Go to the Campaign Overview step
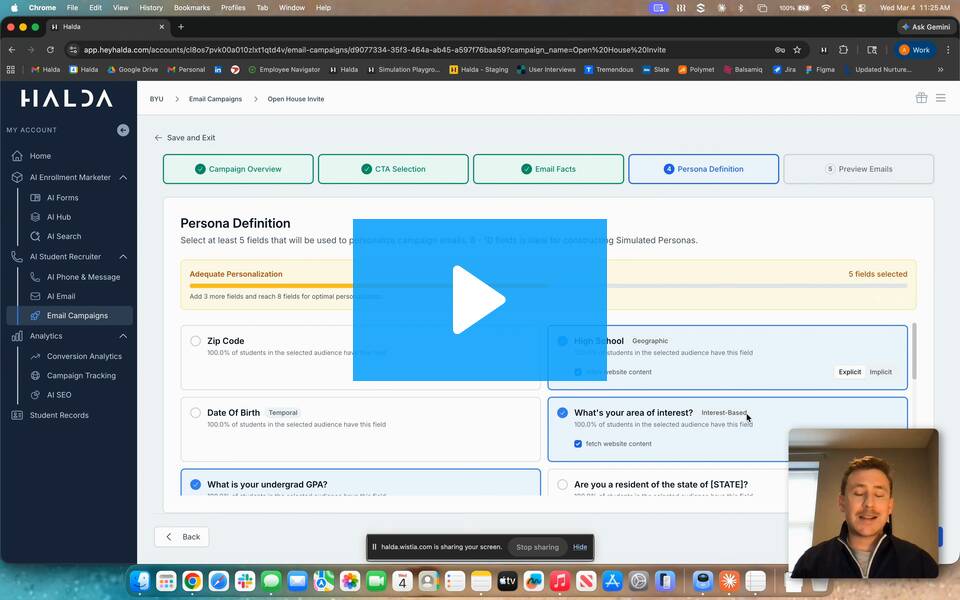The height and width of the screenshot is (600, 960). tap(238, 169)
